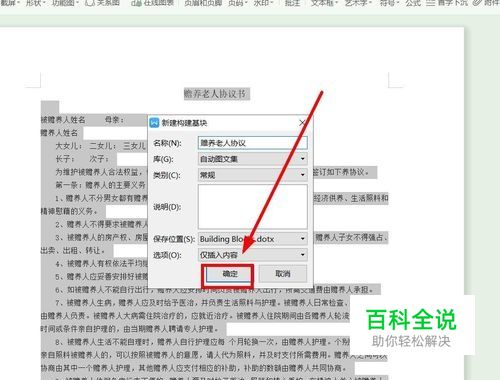Open the 功能图 toolbar menu
Screen dimensions: 500x380
click(65, 3)
